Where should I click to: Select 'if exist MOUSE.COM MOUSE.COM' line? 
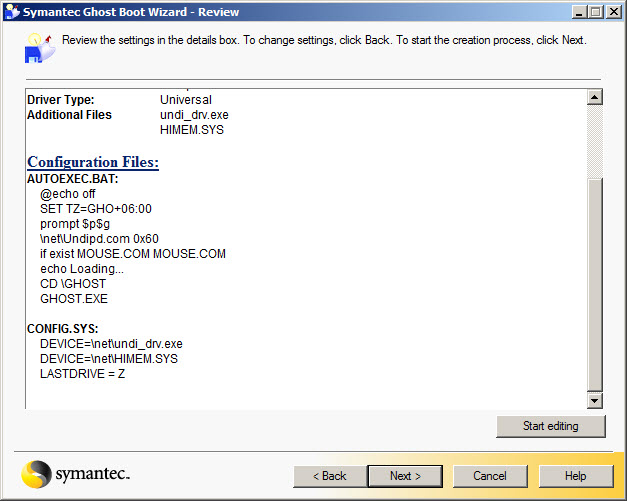pos(133,254)
